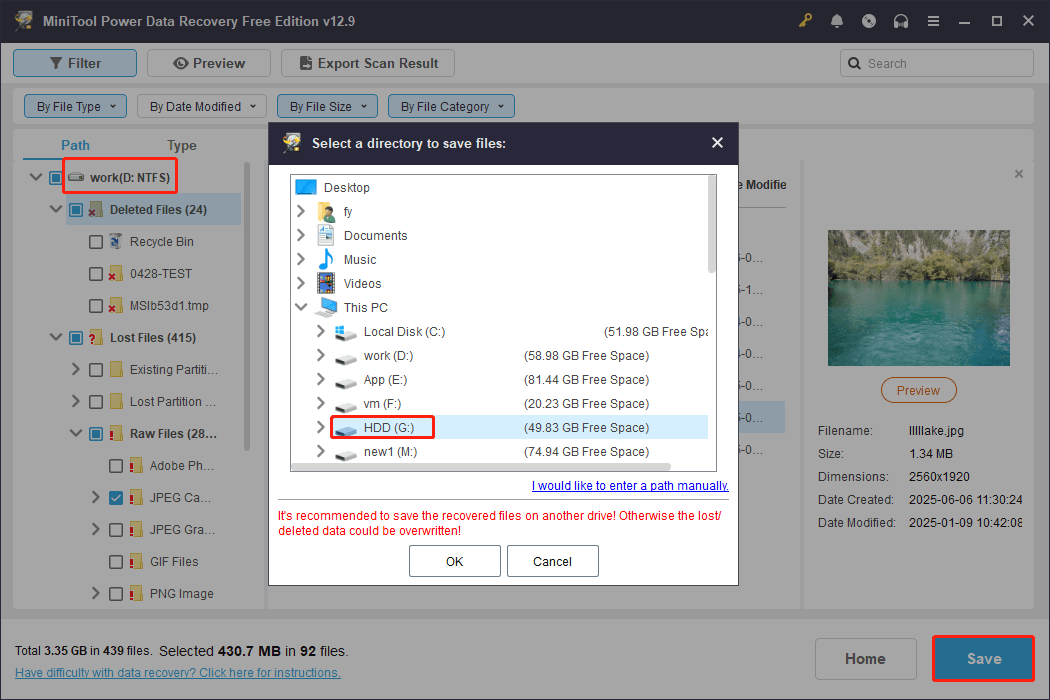The image size is (1050, 700).
Task: Click Export Scan Result
Action: coord(368,63)
